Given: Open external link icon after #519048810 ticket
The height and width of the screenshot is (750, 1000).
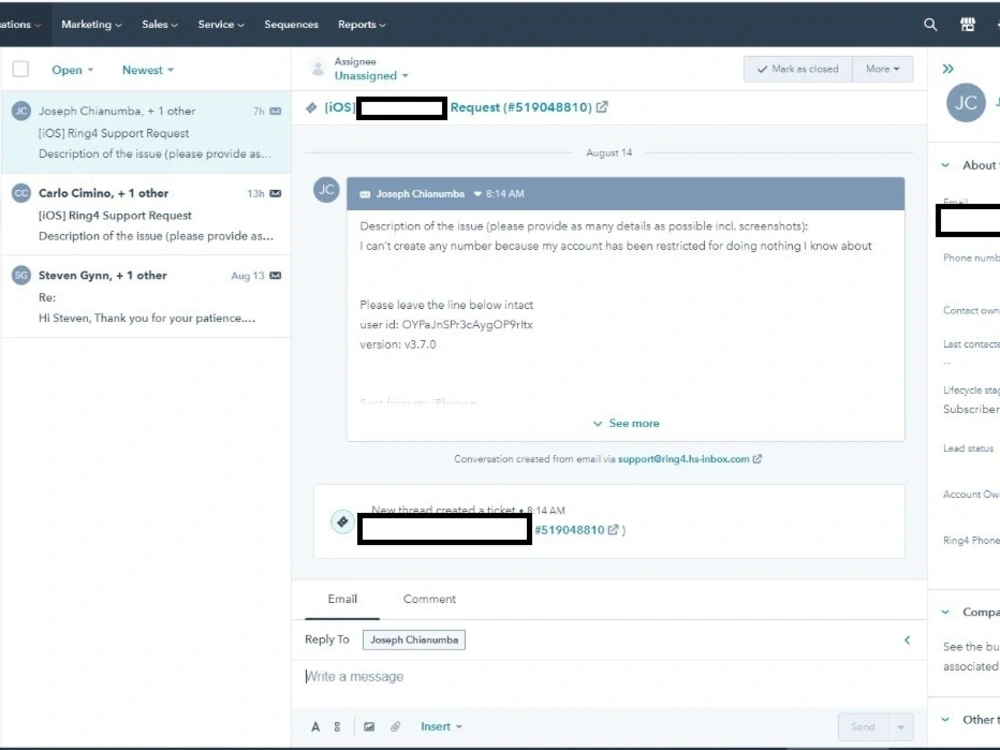Looking at the screenshot, I should coord(613,529).
